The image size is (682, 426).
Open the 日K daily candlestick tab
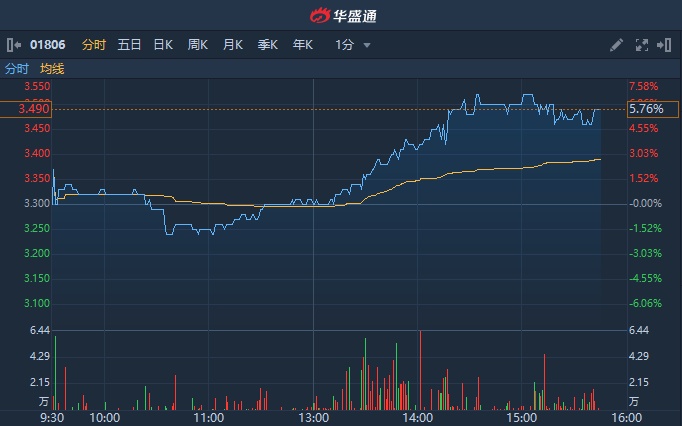point(163,45)
